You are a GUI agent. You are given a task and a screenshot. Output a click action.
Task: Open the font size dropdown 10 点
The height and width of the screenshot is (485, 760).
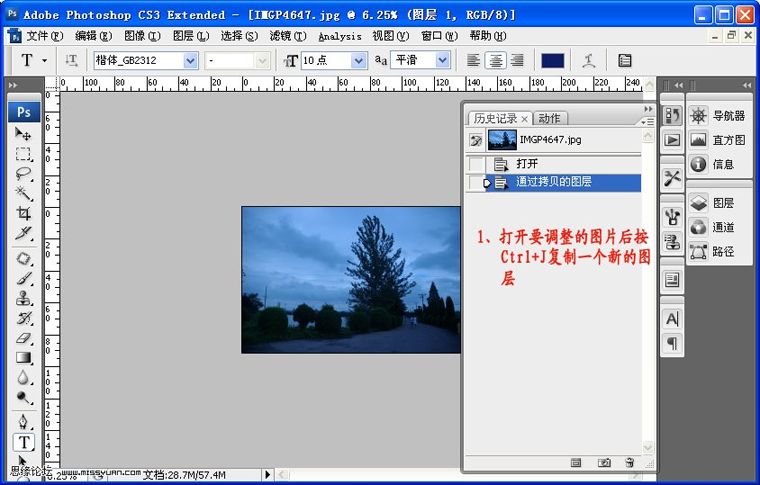[x=358, y=61]
